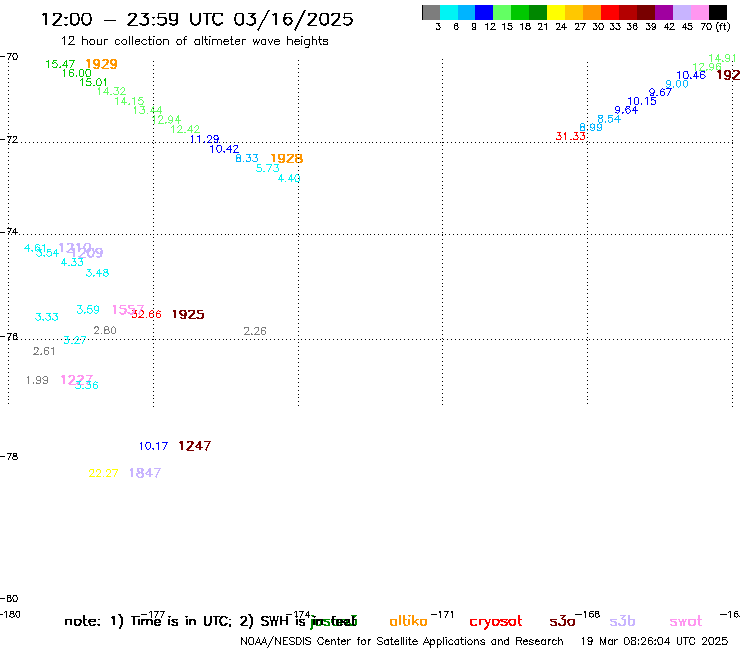
Task: Select the 3.48 wave height value
Action: point(97,273)
